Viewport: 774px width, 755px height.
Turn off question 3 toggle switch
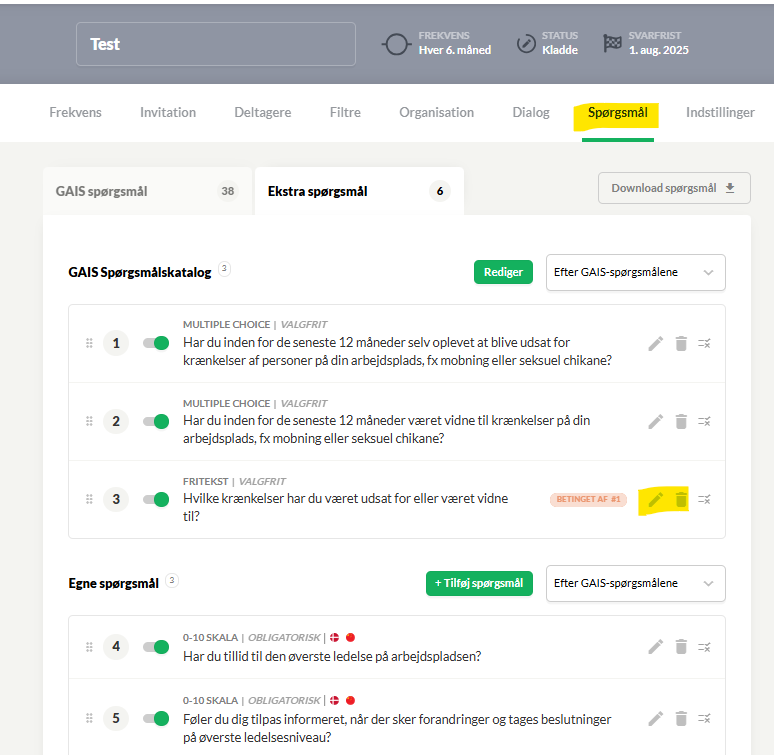pos(156,499)
